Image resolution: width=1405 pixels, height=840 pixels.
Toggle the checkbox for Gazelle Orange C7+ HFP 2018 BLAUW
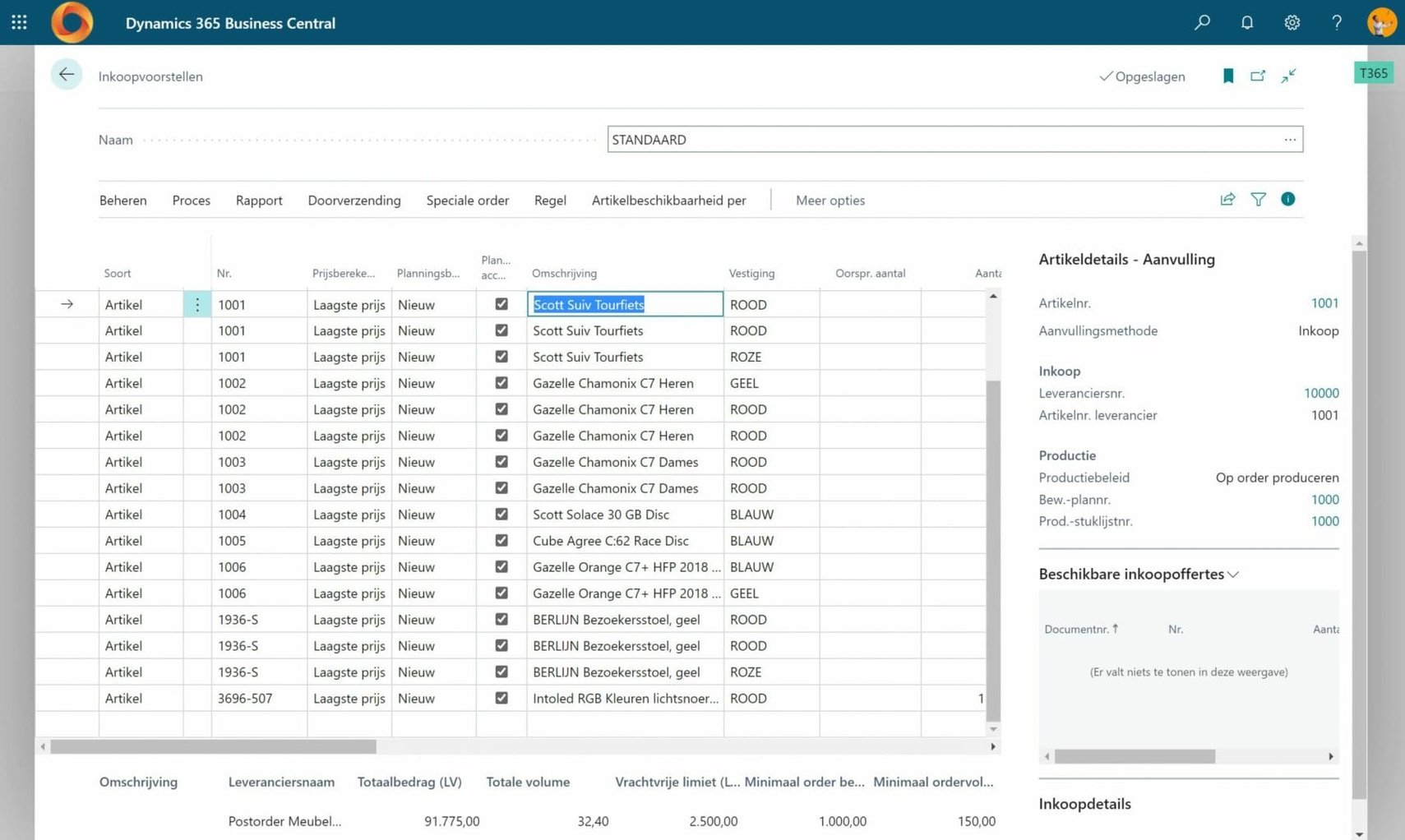pyautogui.click(x=501, y=567)
